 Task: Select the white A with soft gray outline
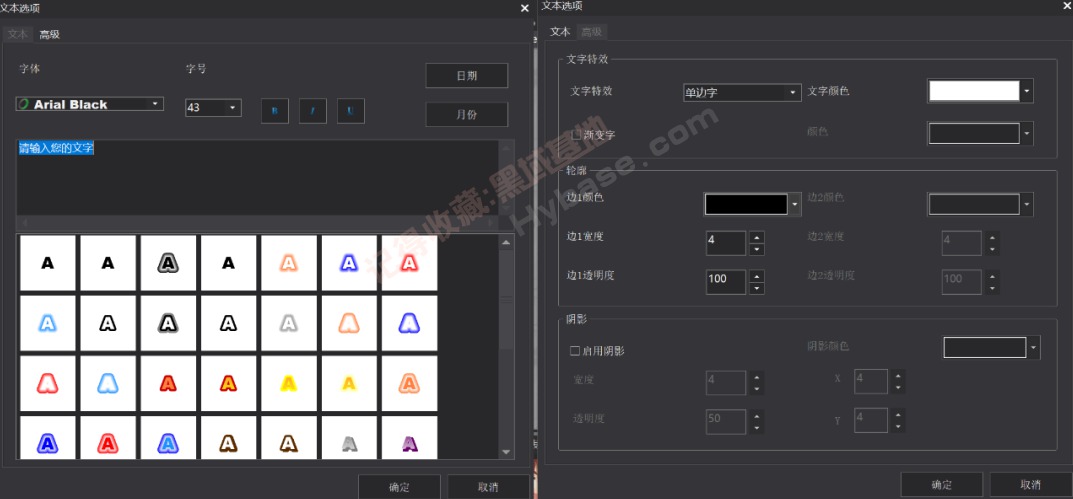click(289, 322)
